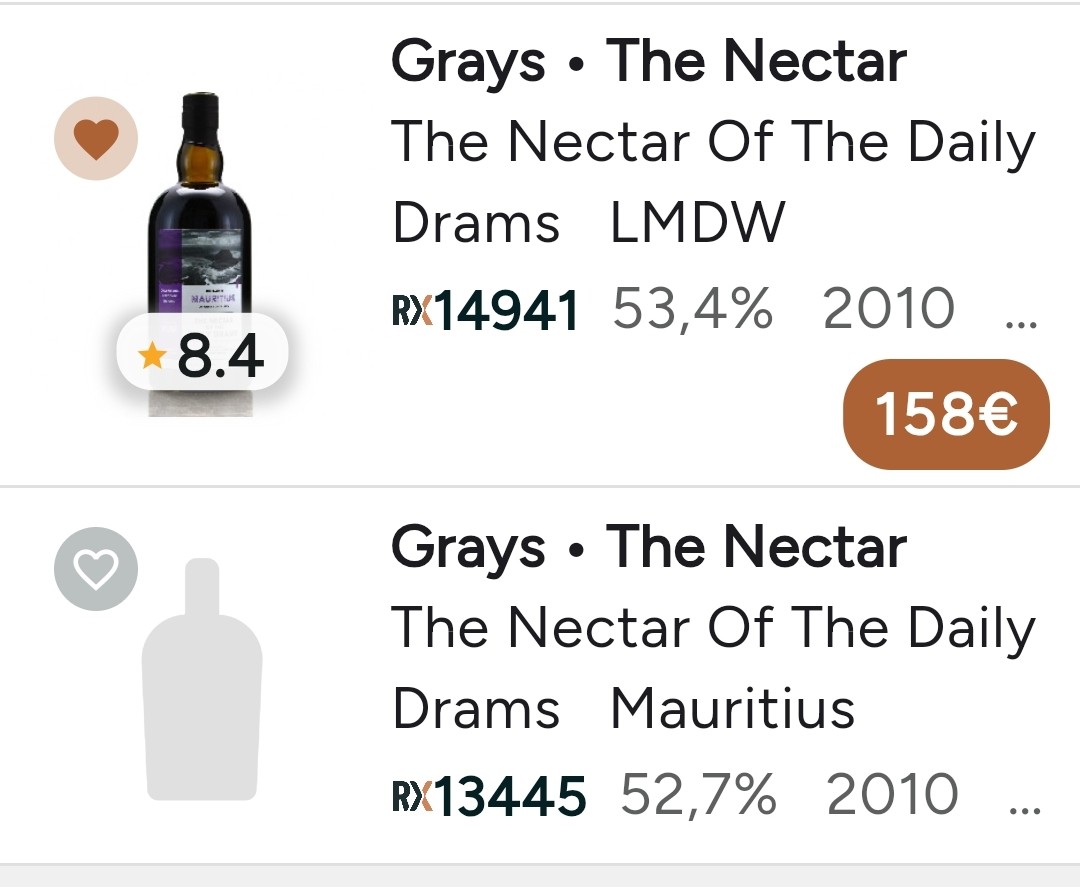Tap the 2010 vintage on LMDW entry
The image size is (1080, 887).
(888, 309)
